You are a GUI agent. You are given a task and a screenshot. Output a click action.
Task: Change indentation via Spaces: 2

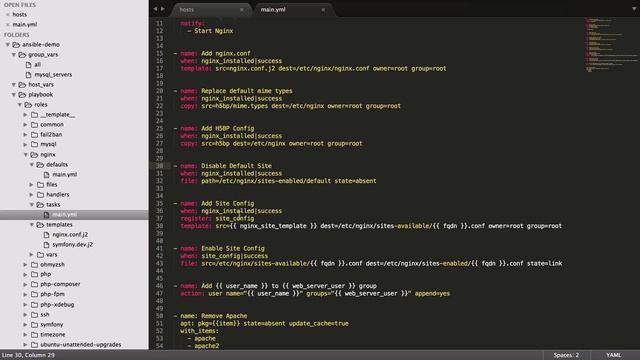(566, 355)
